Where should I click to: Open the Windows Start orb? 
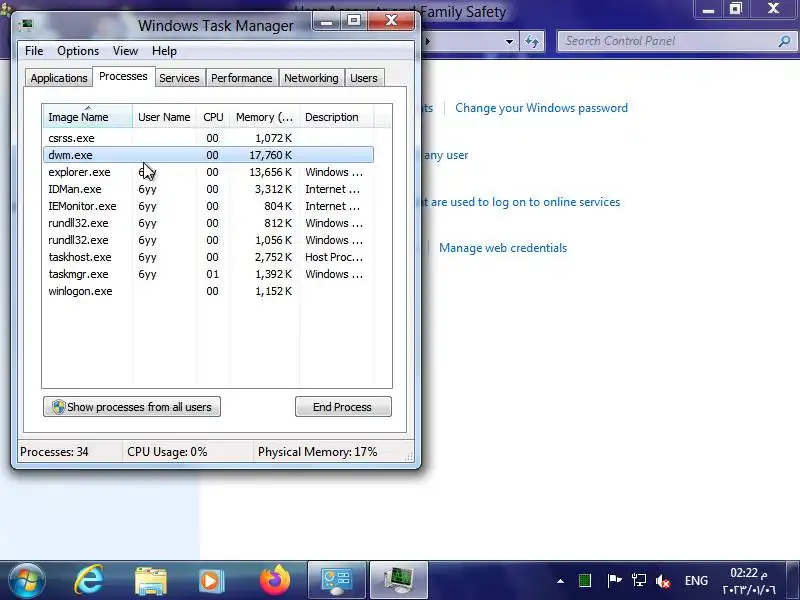(26, 581)
